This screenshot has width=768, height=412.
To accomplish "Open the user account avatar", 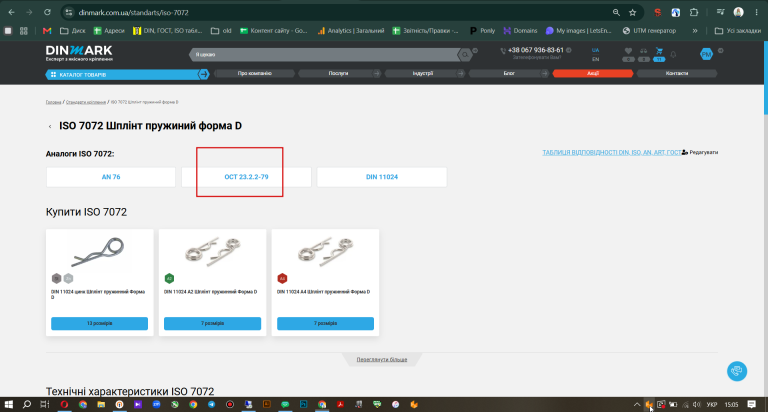I will [x=706, y=54].
